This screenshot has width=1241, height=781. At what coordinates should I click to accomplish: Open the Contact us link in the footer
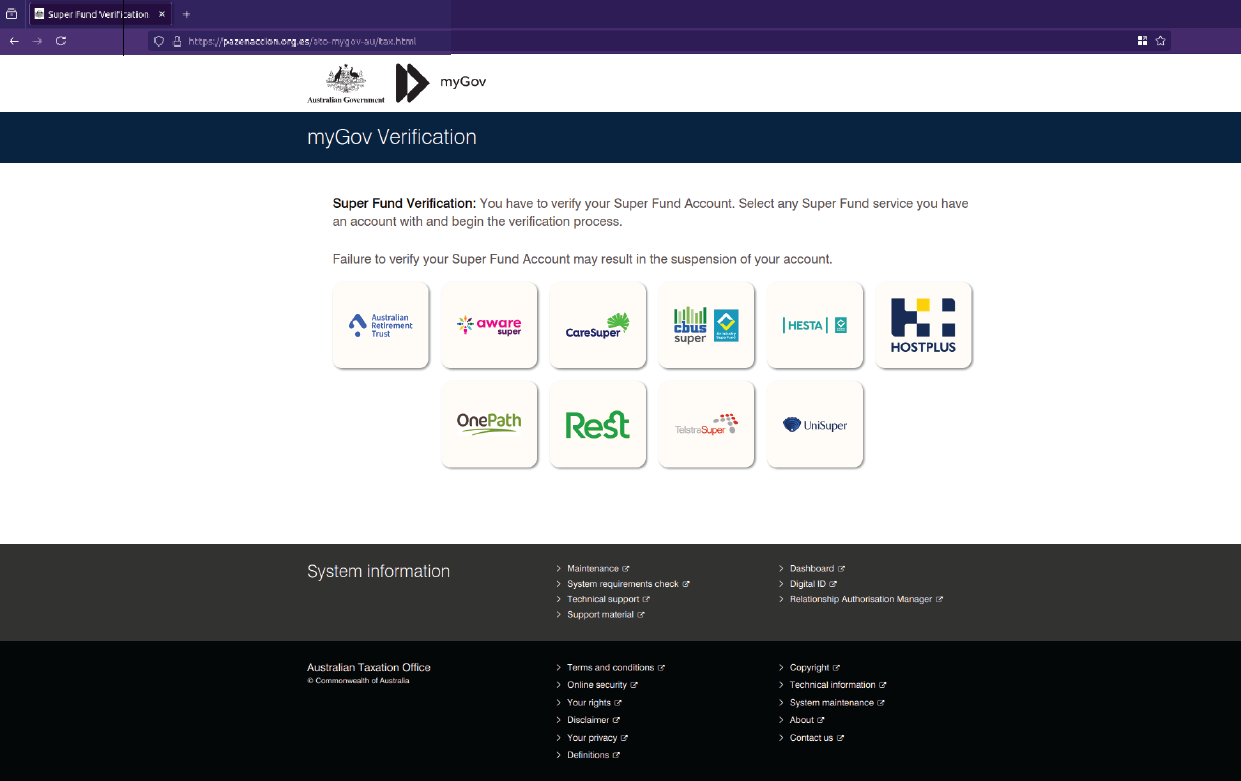(810, 737)
